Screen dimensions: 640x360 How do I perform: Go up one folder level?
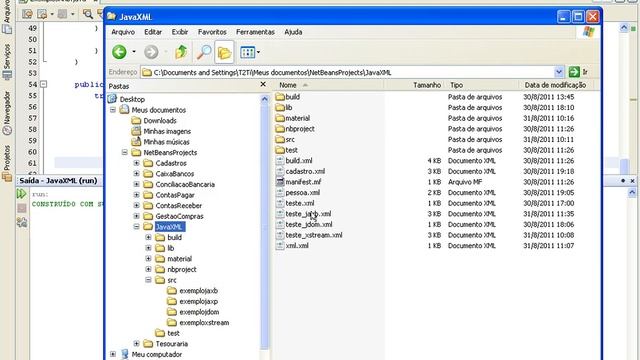[x=181, y=52]
